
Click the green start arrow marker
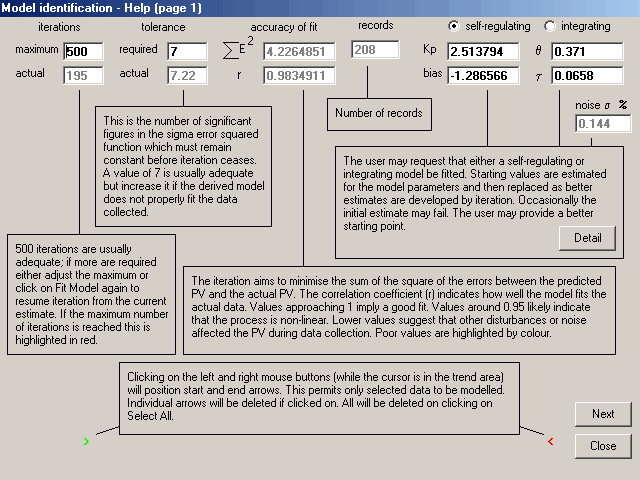86,440
